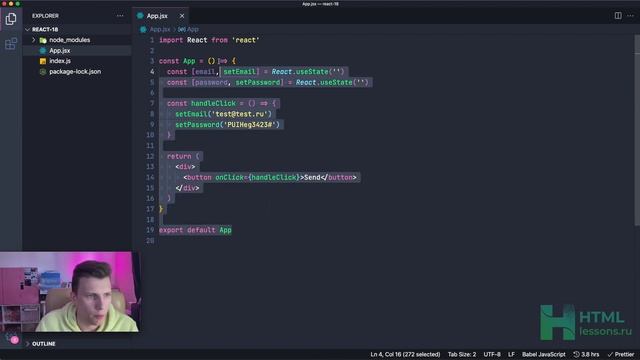640x360 pixels.
Task: Click line number 19 in the gutter
Action: pos(150,230)
